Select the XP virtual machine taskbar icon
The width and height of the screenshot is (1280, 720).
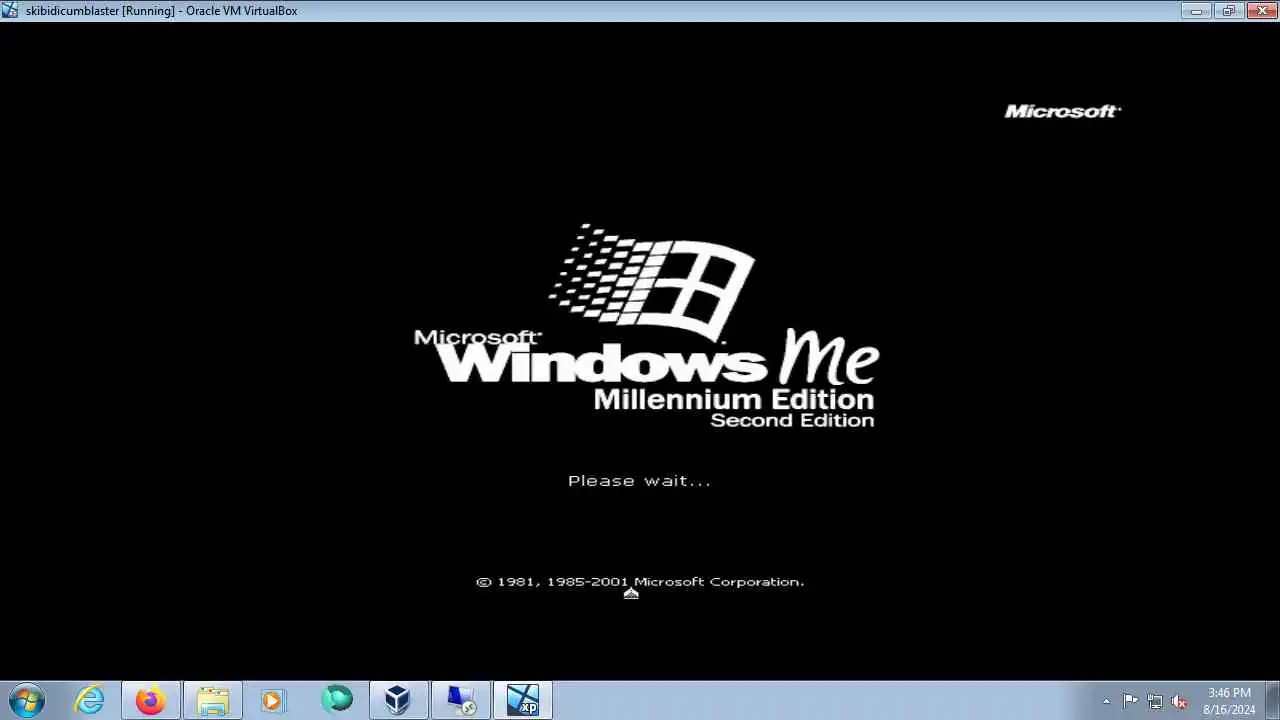pyautogui.click(x=523, y=700)
